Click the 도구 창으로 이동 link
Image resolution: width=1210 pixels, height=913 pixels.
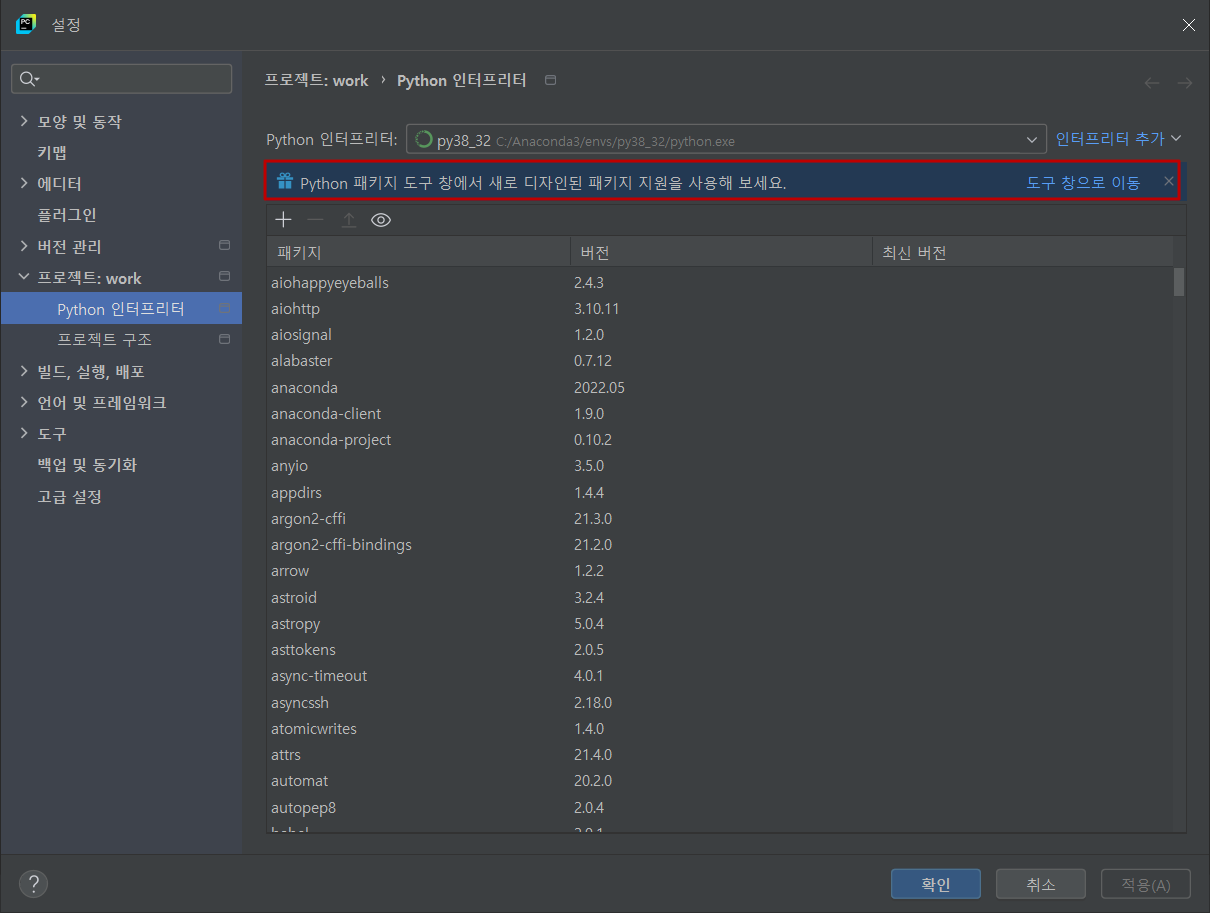pyautogui.click(x=1083, y=182)
